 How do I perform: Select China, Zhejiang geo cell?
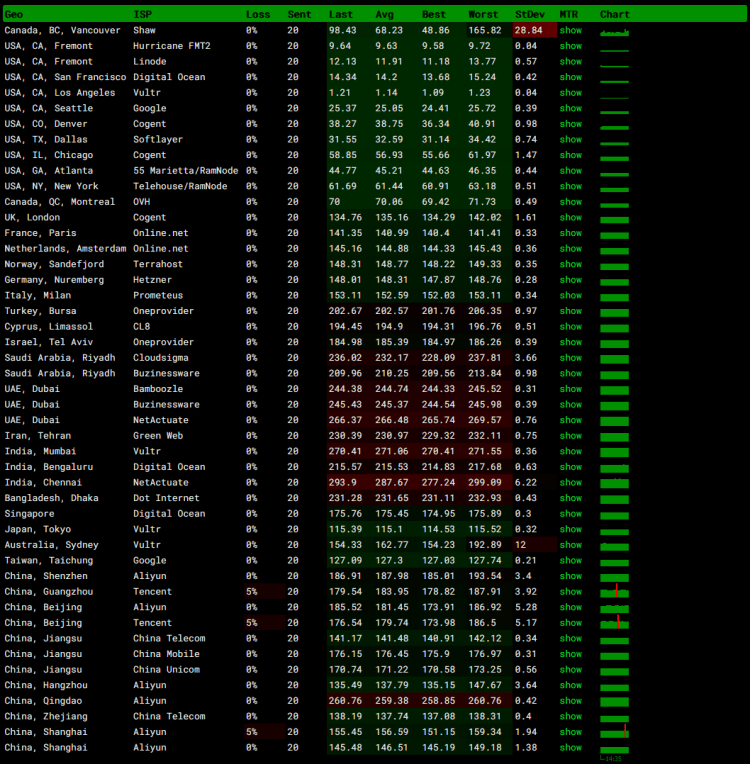coord(46,716)
